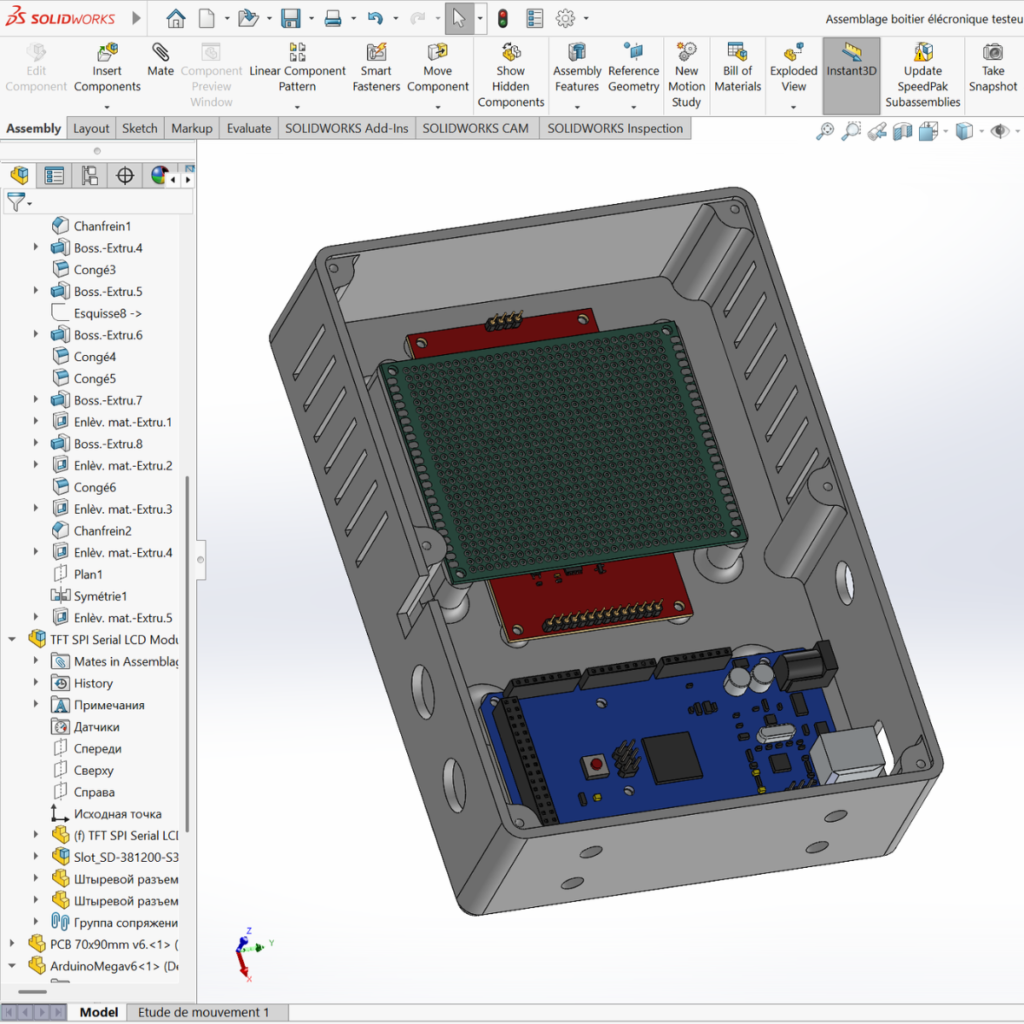
Task: Click Update SpeedPak Subassemblies
Action: point(923,75)
